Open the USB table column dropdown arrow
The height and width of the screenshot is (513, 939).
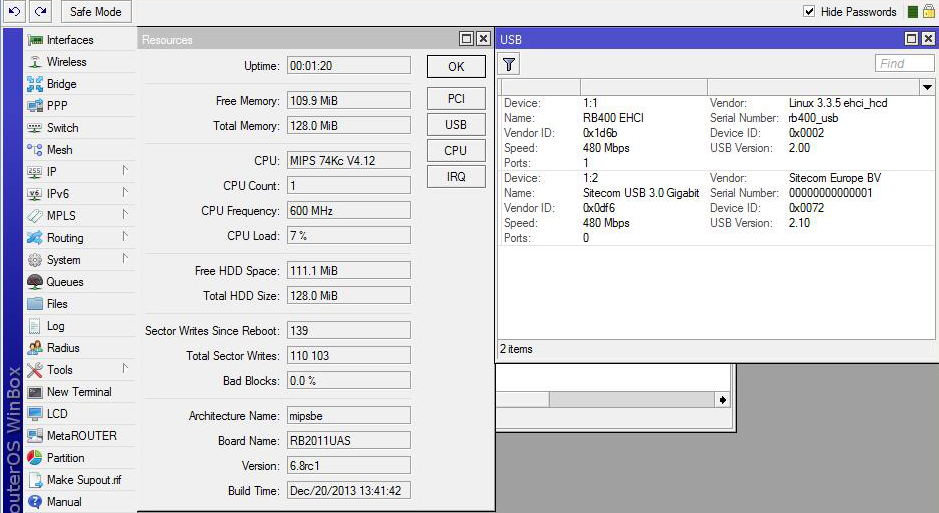click(x=927, y=87)
